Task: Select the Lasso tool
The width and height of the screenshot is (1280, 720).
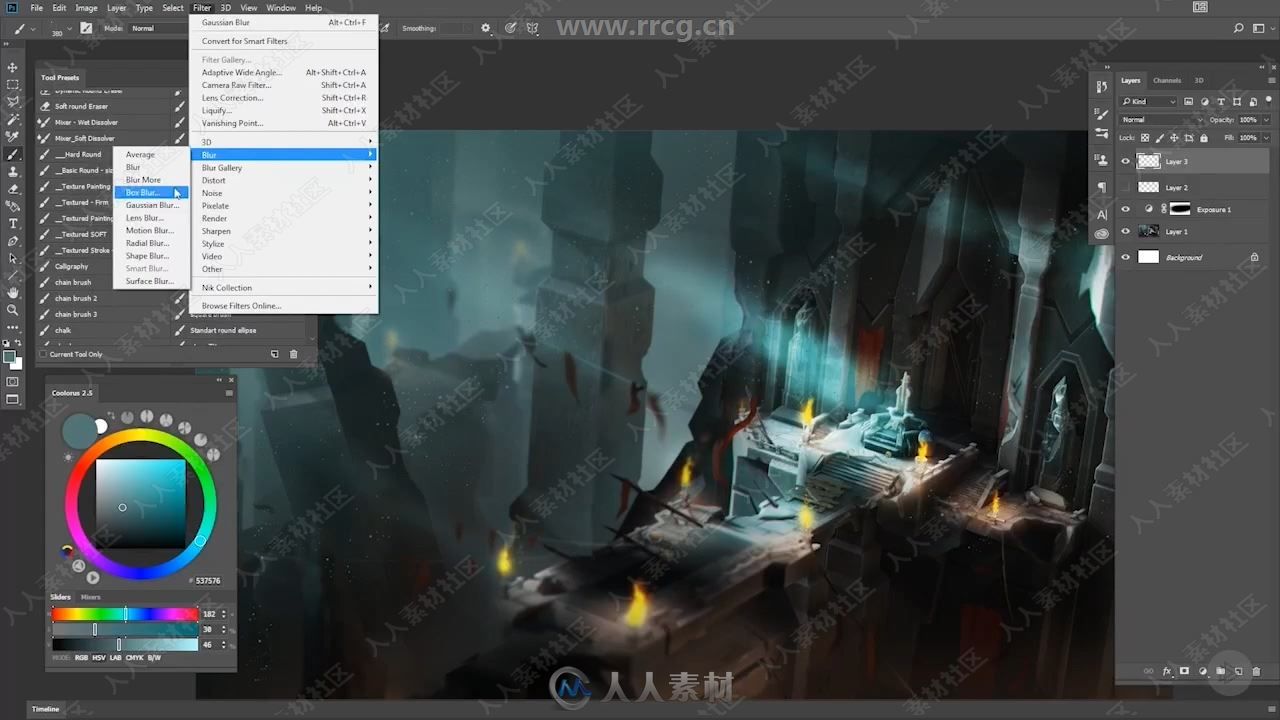Action: tap(13, 102)
